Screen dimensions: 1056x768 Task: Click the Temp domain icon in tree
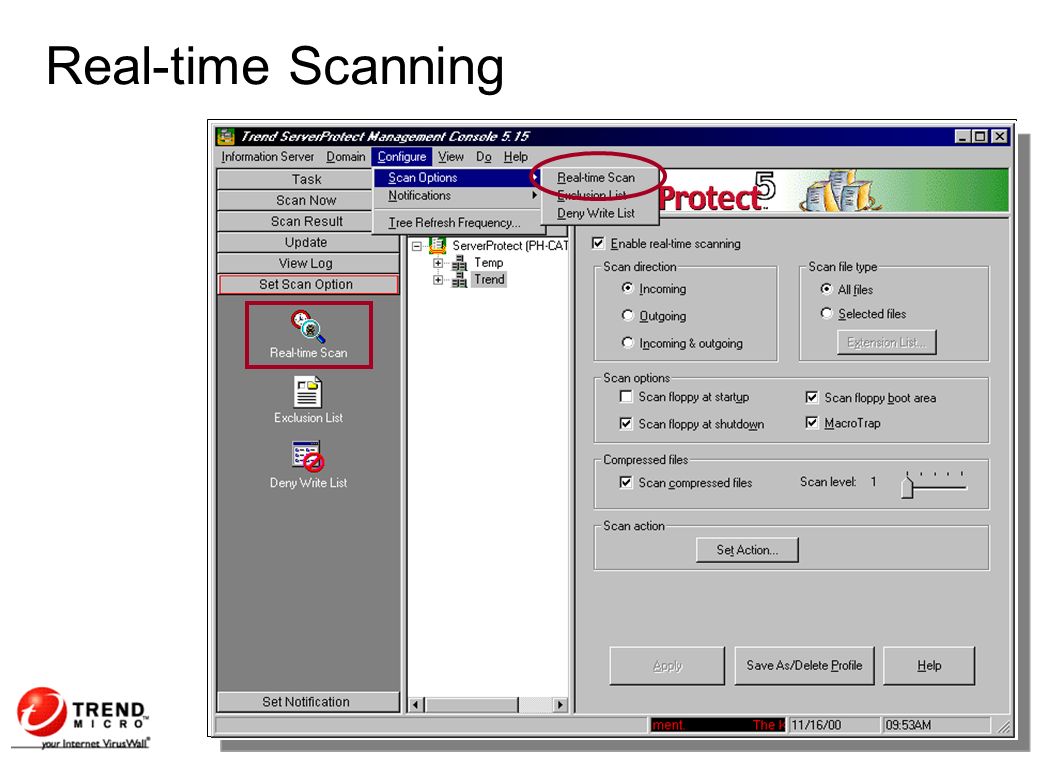459,263
